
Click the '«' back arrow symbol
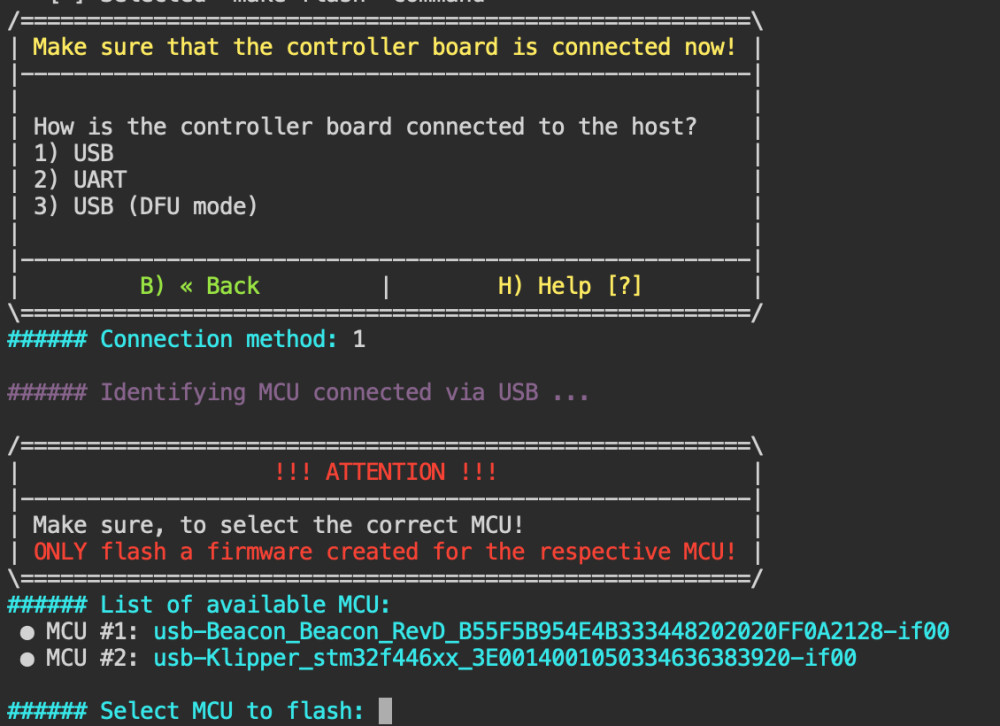tap(186, 286)
